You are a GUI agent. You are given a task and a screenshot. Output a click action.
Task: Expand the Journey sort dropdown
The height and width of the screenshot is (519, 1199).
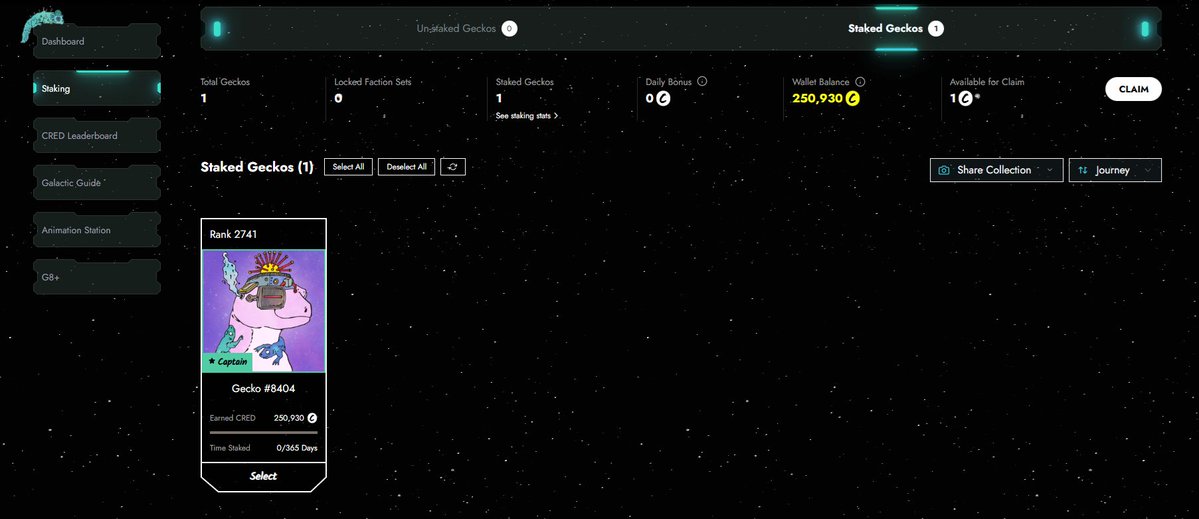tap(1115, 170)
